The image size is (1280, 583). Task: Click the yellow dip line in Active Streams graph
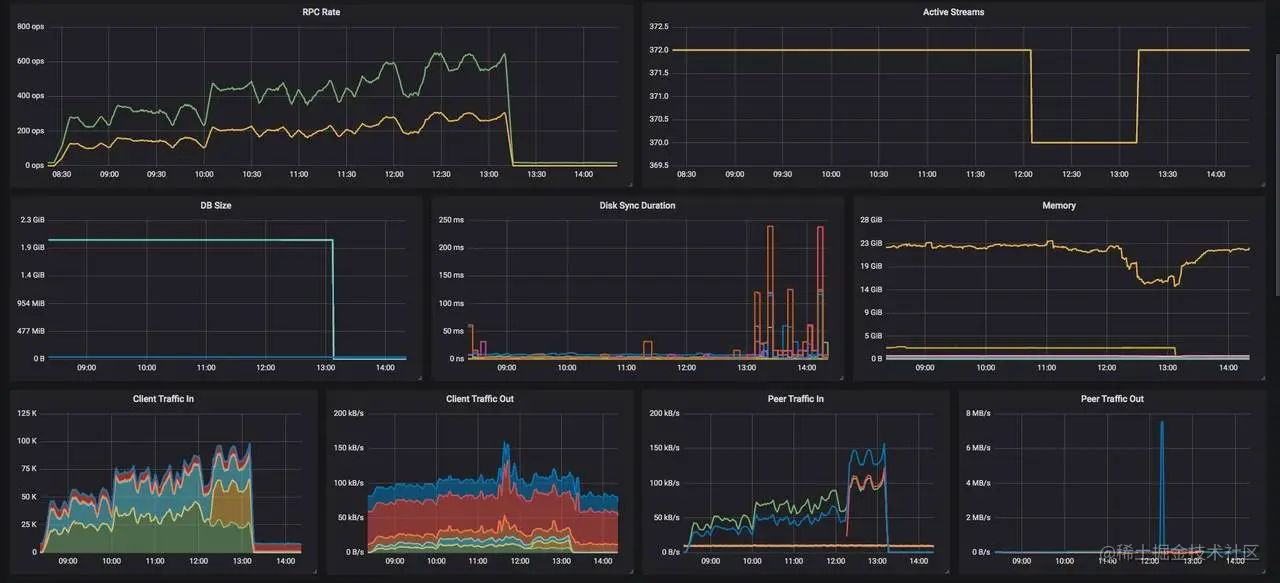click(x=1084, y=142)
